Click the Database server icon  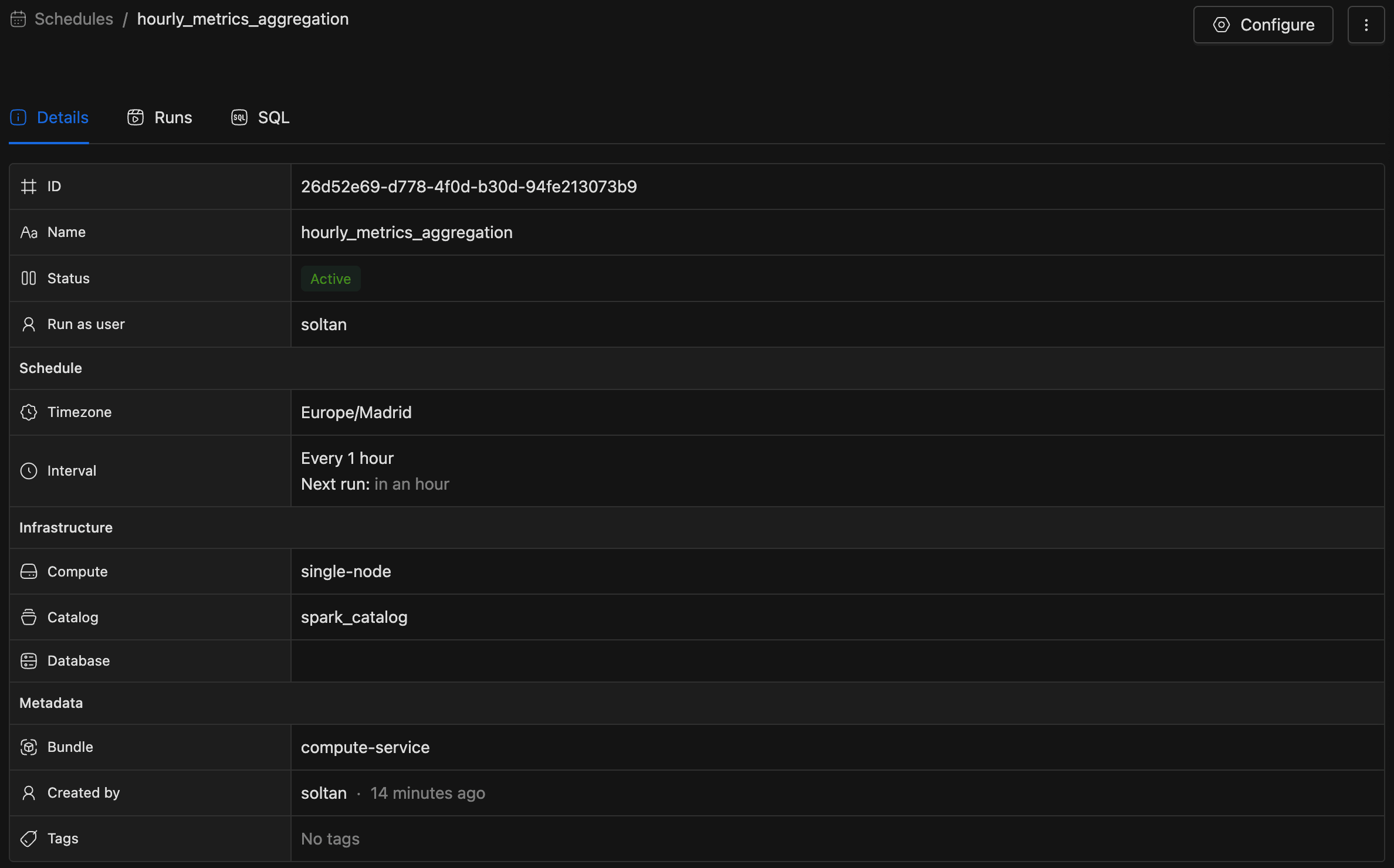pyautogui.click(x=29, y=661)
